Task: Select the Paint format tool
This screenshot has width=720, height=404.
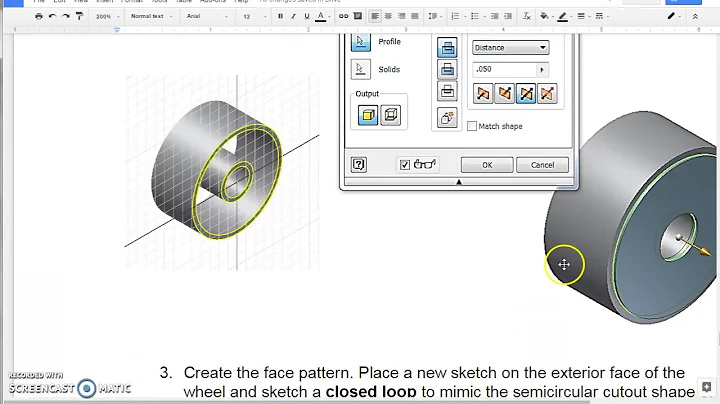Action: (x=79, y=16)
